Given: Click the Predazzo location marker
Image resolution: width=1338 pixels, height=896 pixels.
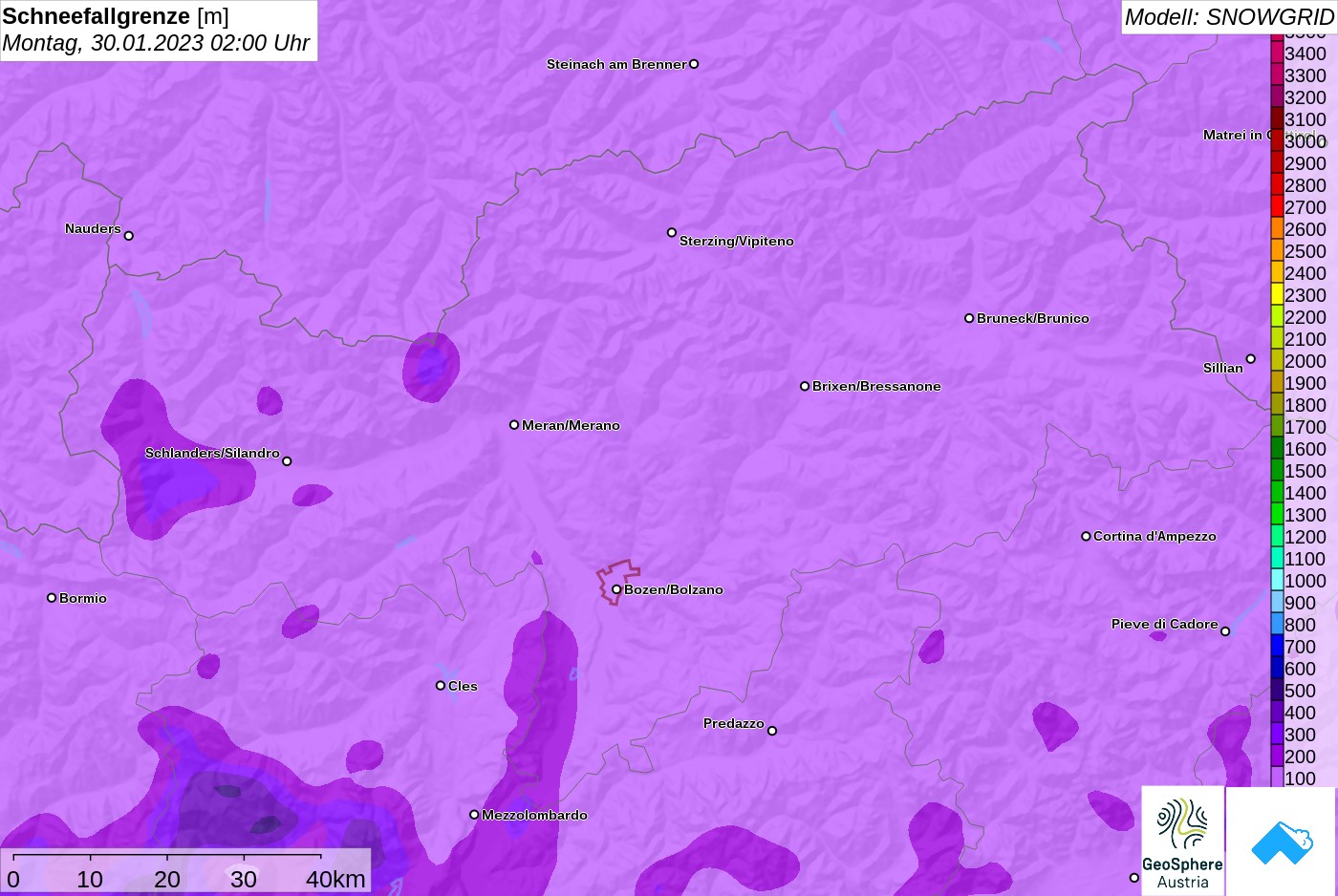Looking at the screenshot, I should tap(772, 731).
